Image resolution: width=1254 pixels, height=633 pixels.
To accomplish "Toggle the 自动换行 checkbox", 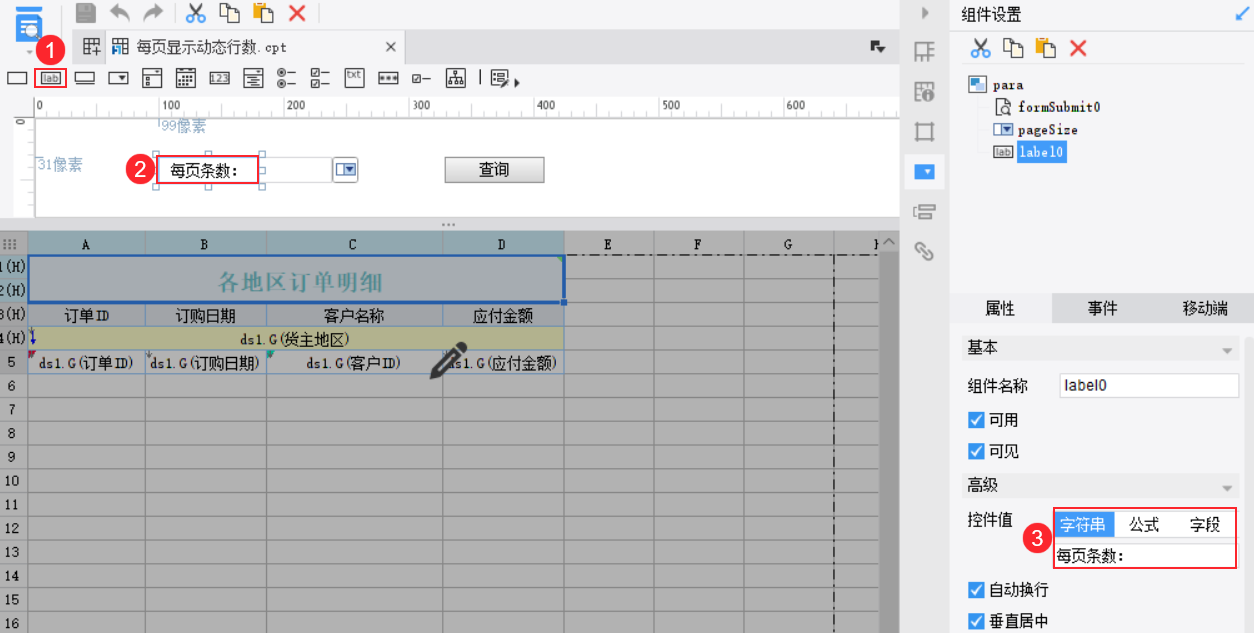I will coord(976,590).
